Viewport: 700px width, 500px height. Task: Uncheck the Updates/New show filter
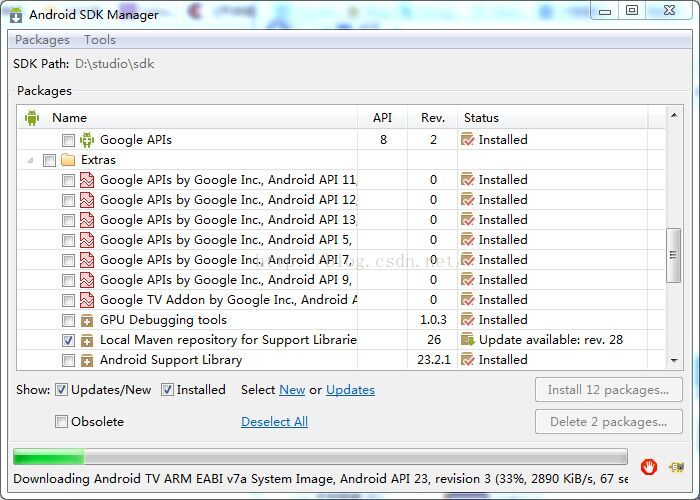click(61, 390)
